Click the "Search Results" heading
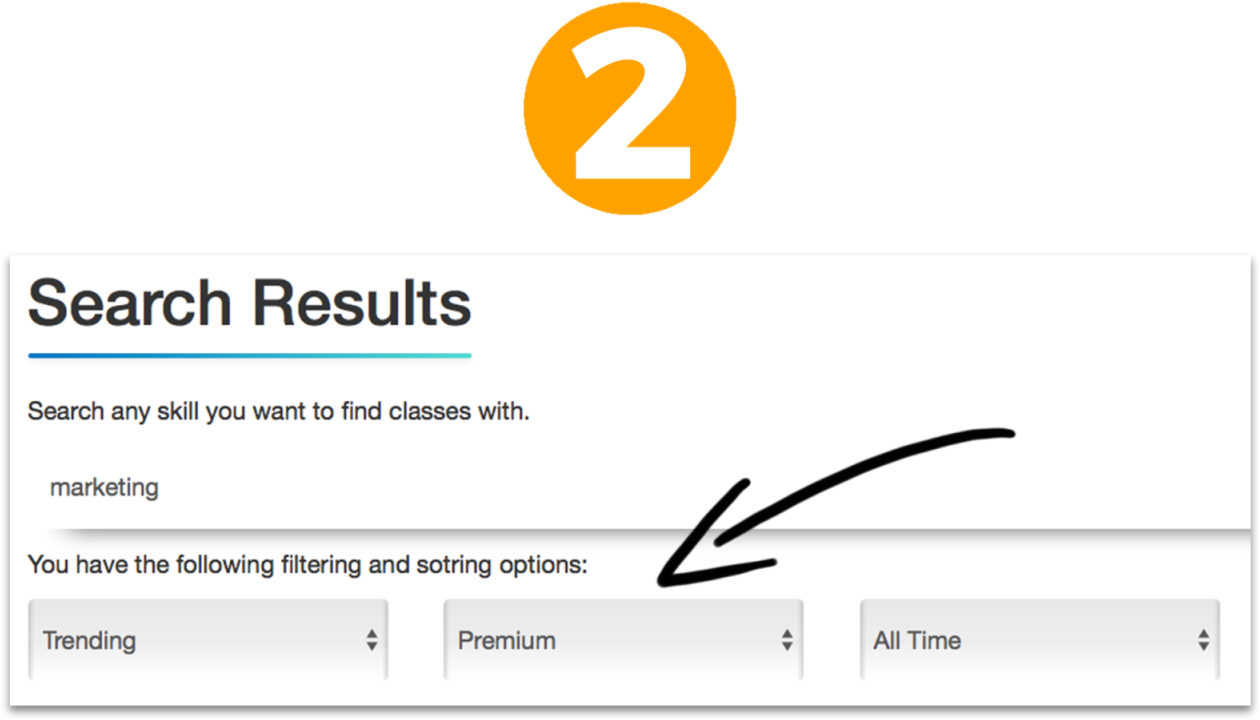1260x720 pixels. [249, 303]
